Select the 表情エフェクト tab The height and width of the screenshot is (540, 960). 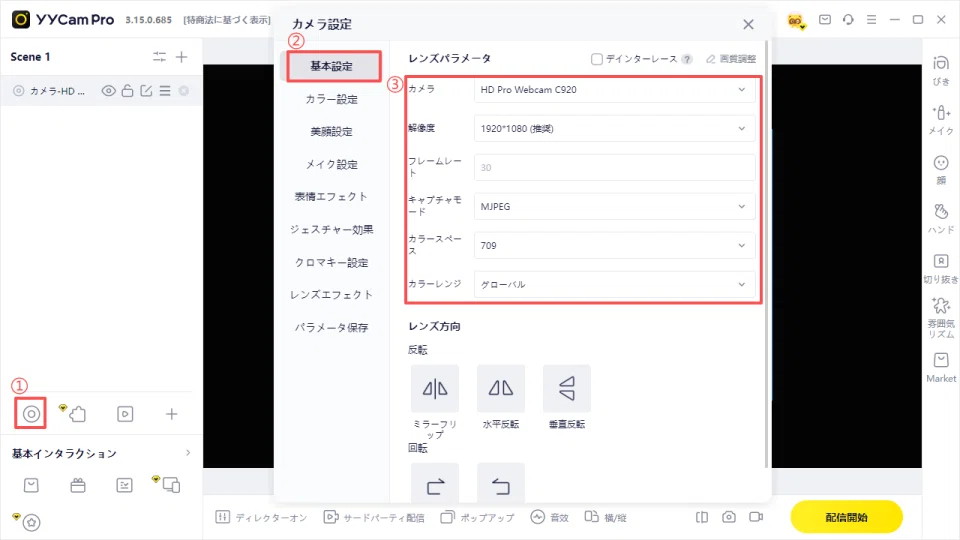click(x=331, y=197)
